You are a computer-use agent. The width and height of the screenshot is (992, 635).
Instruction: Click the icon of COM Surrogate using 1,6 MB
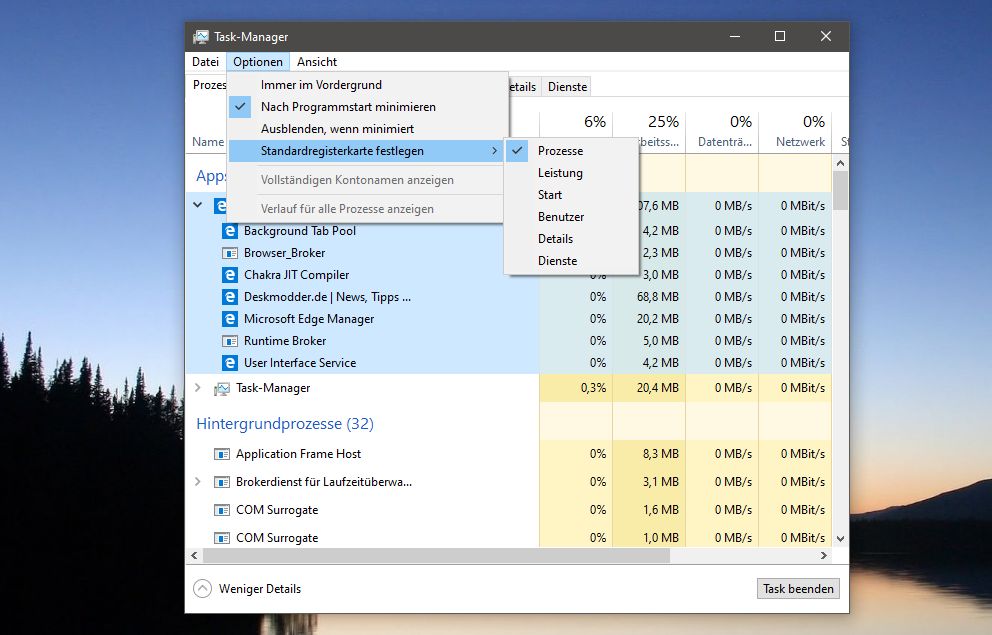(221, 510)
